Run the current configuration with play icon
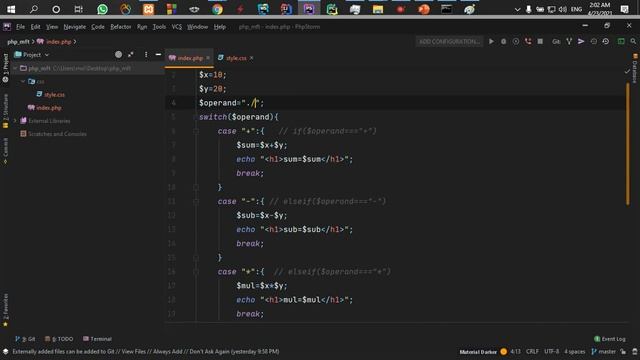Image resolution: width=640 pixels, height=360 pixels. click(x=491, y=41)
